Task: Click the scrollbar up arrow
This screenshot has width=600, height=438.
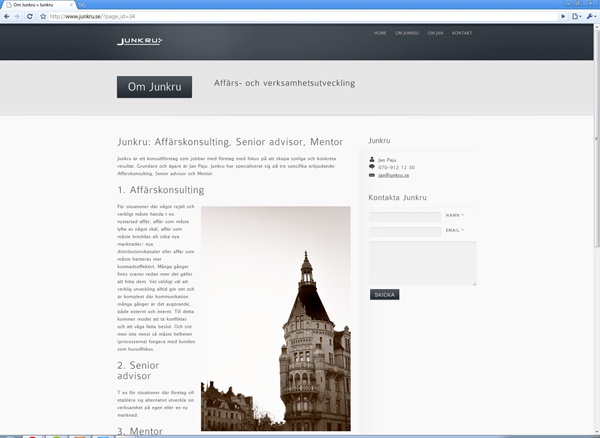Action: click(x=597, y=27)
